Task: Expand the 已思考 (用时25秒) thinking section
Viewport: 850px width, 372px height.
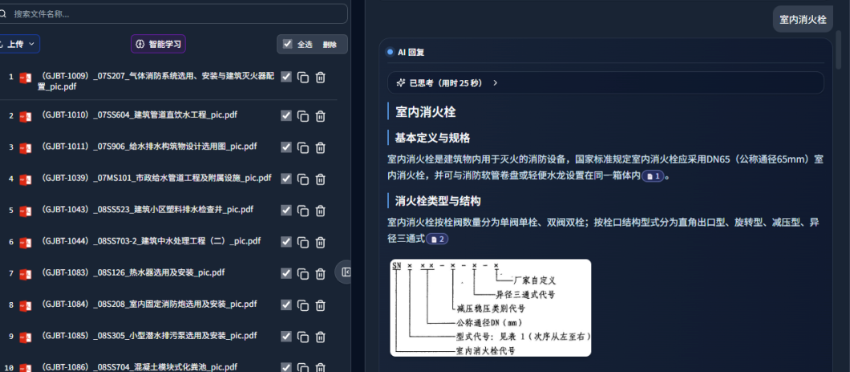Action: pyautogui.click(x=606, y=83)
